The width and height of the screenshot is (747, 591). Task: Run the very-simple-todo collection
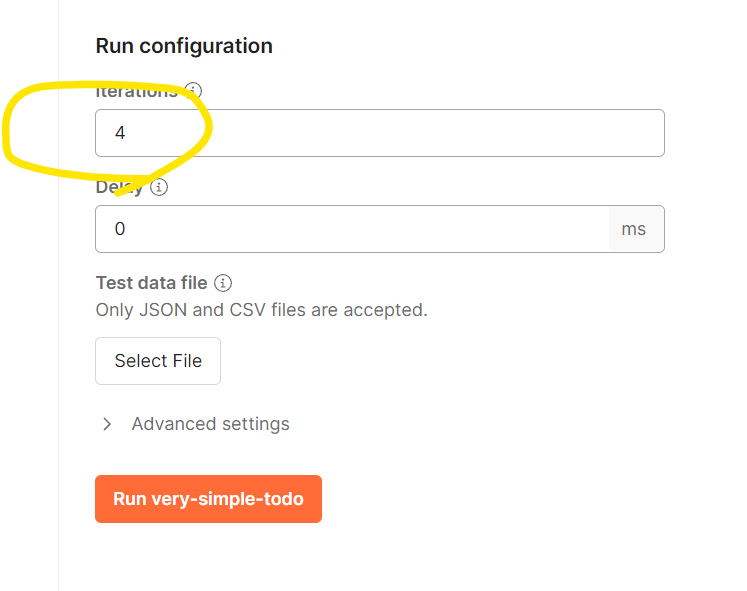[208, 499]
